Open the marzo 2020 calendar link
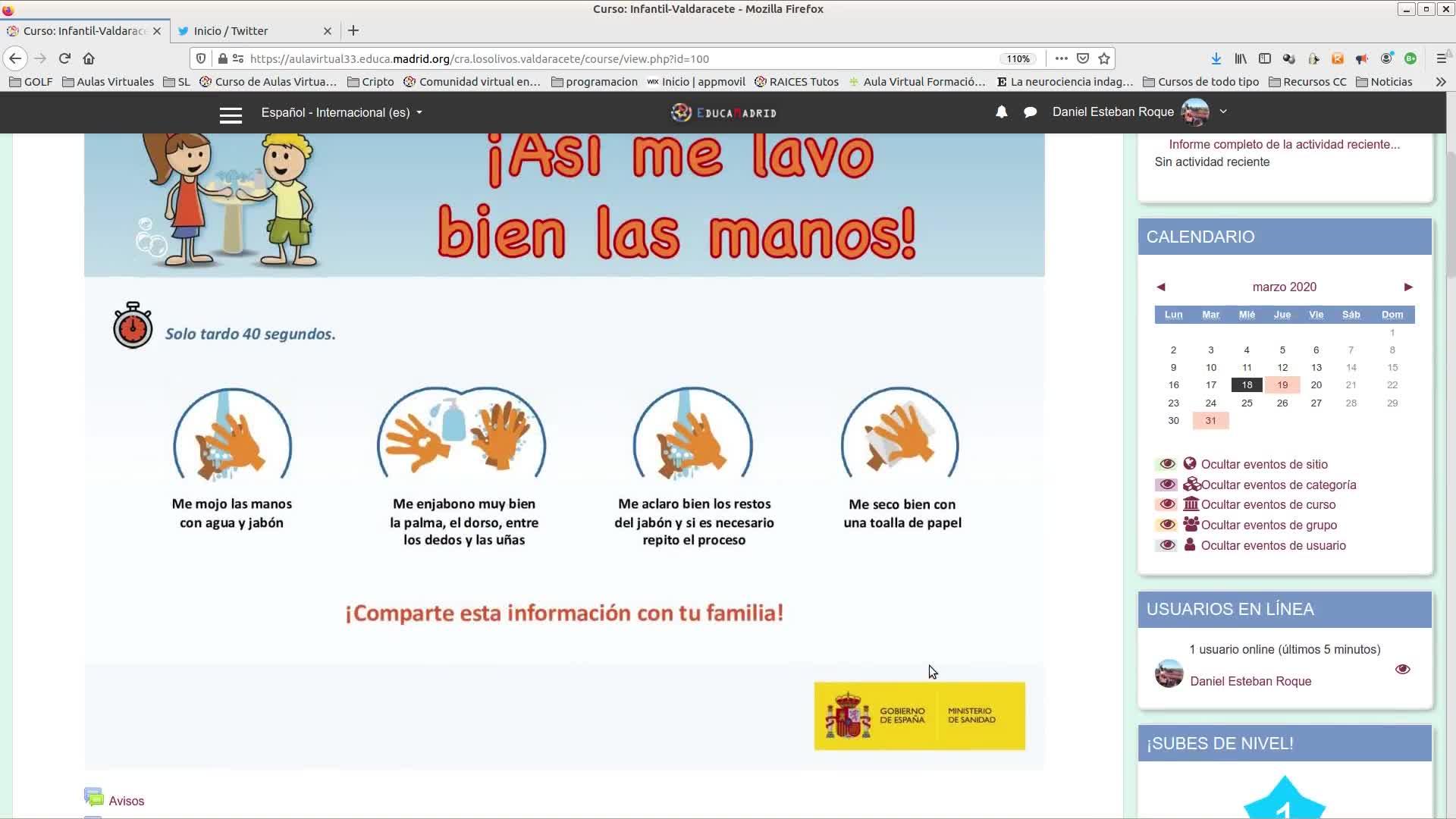Screen dimensions: 1456x819 pyautogui.click(x=1284, y=287)
